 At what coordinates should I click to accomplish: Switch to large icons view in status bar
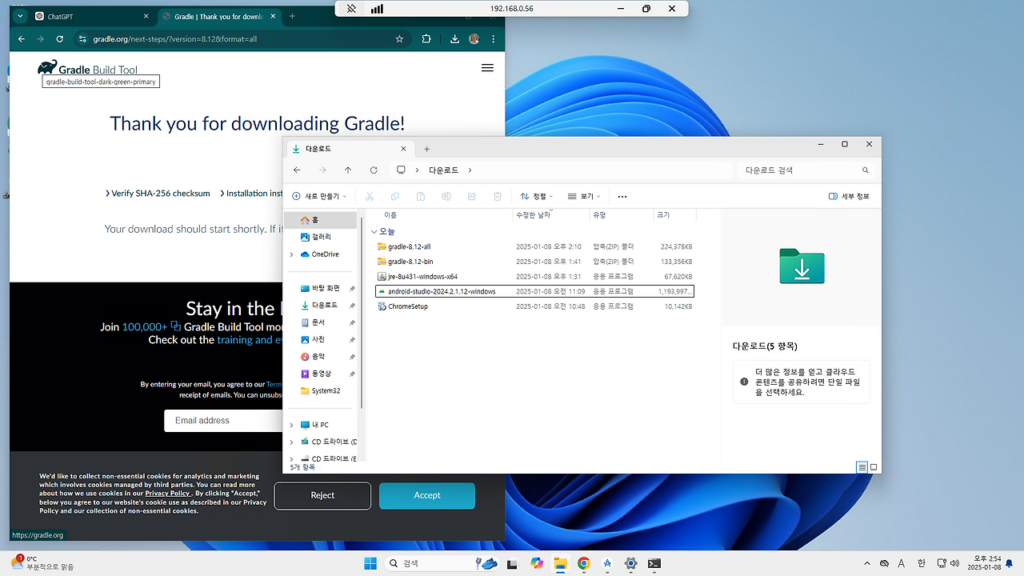click(x=873, y=467)
